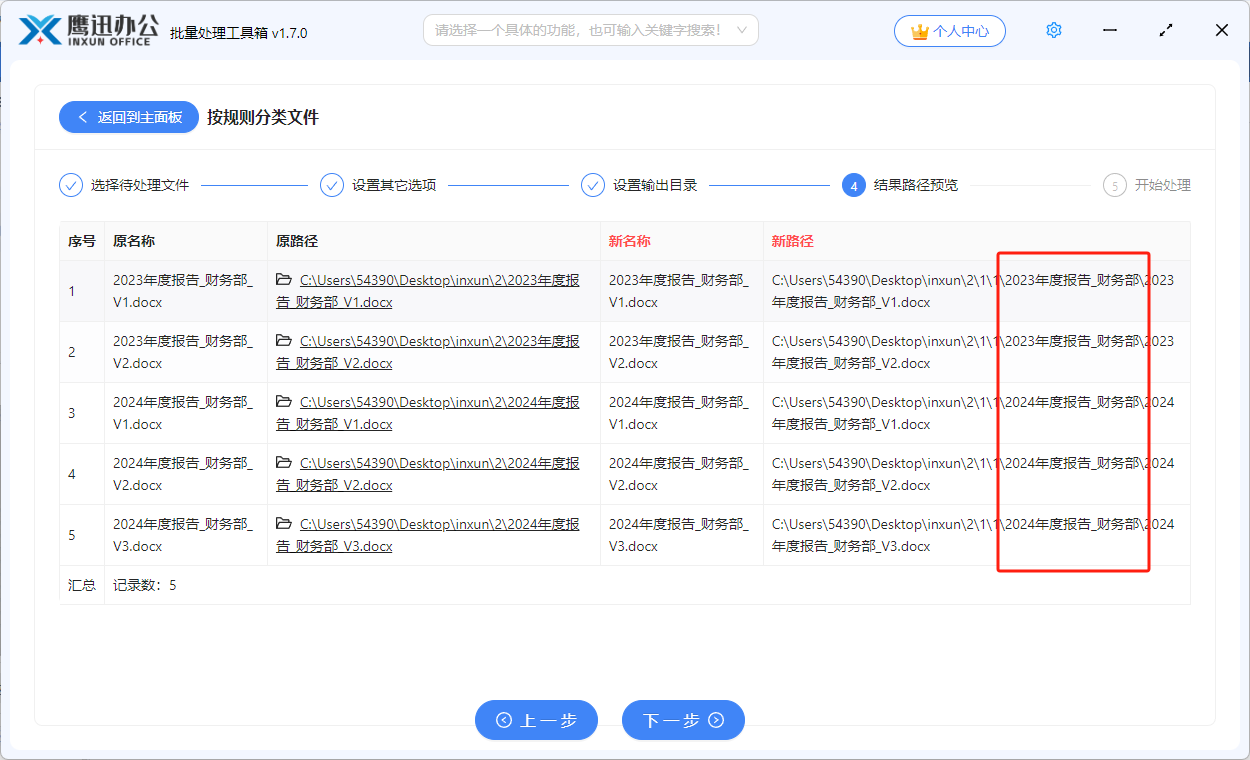Viewport: 1250px width, 760px height.
Task: Open folder icon for row 4 path
Action: click(284, 463)
